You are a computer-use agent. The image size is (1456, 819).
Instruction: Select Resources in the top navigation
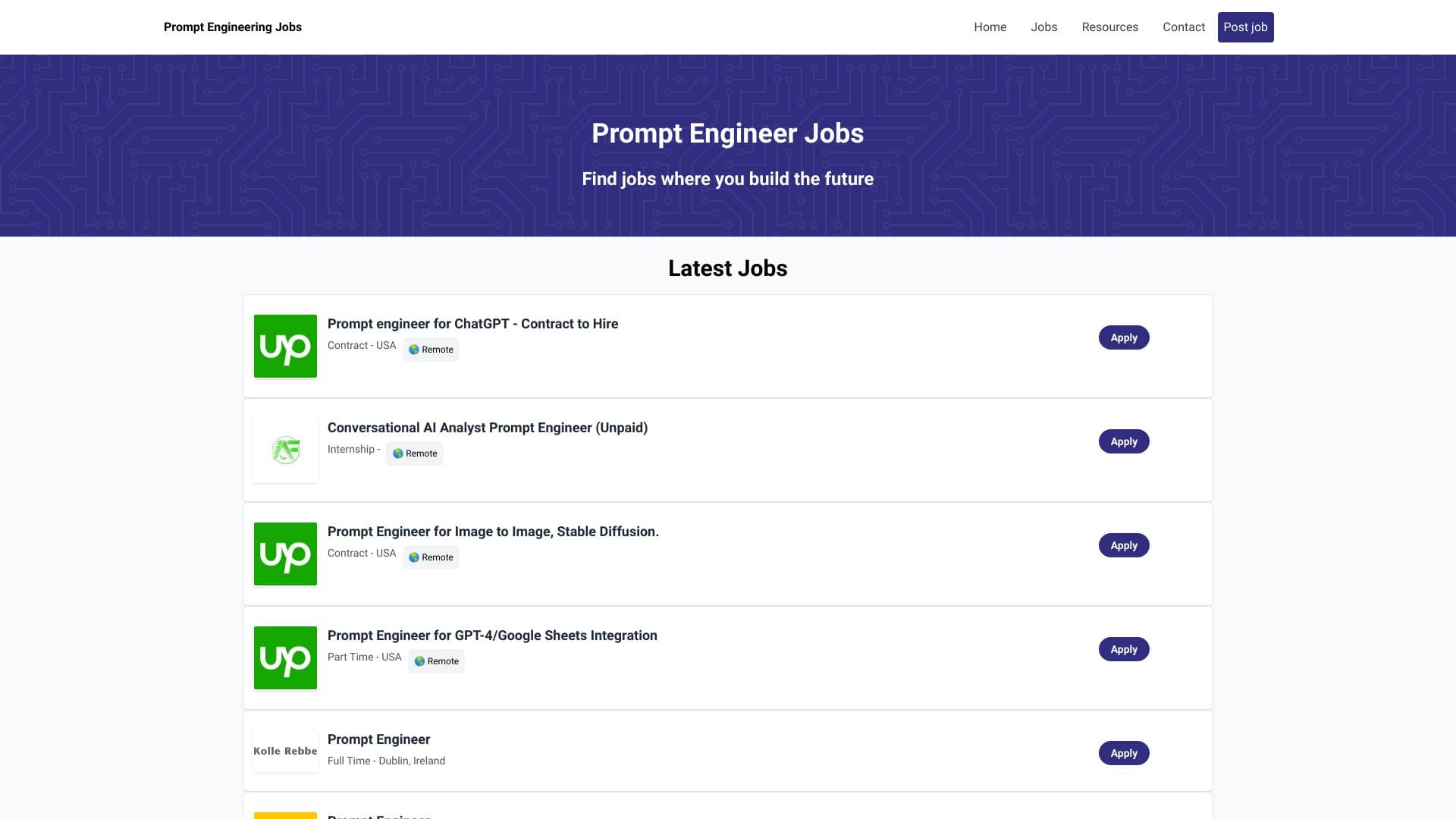click(1110, 27)
